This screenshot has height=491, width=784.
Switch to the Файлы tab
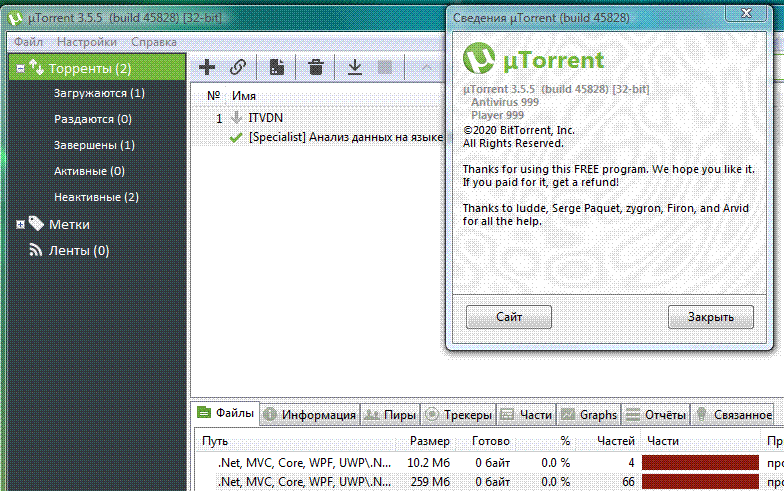pos(226,414)
